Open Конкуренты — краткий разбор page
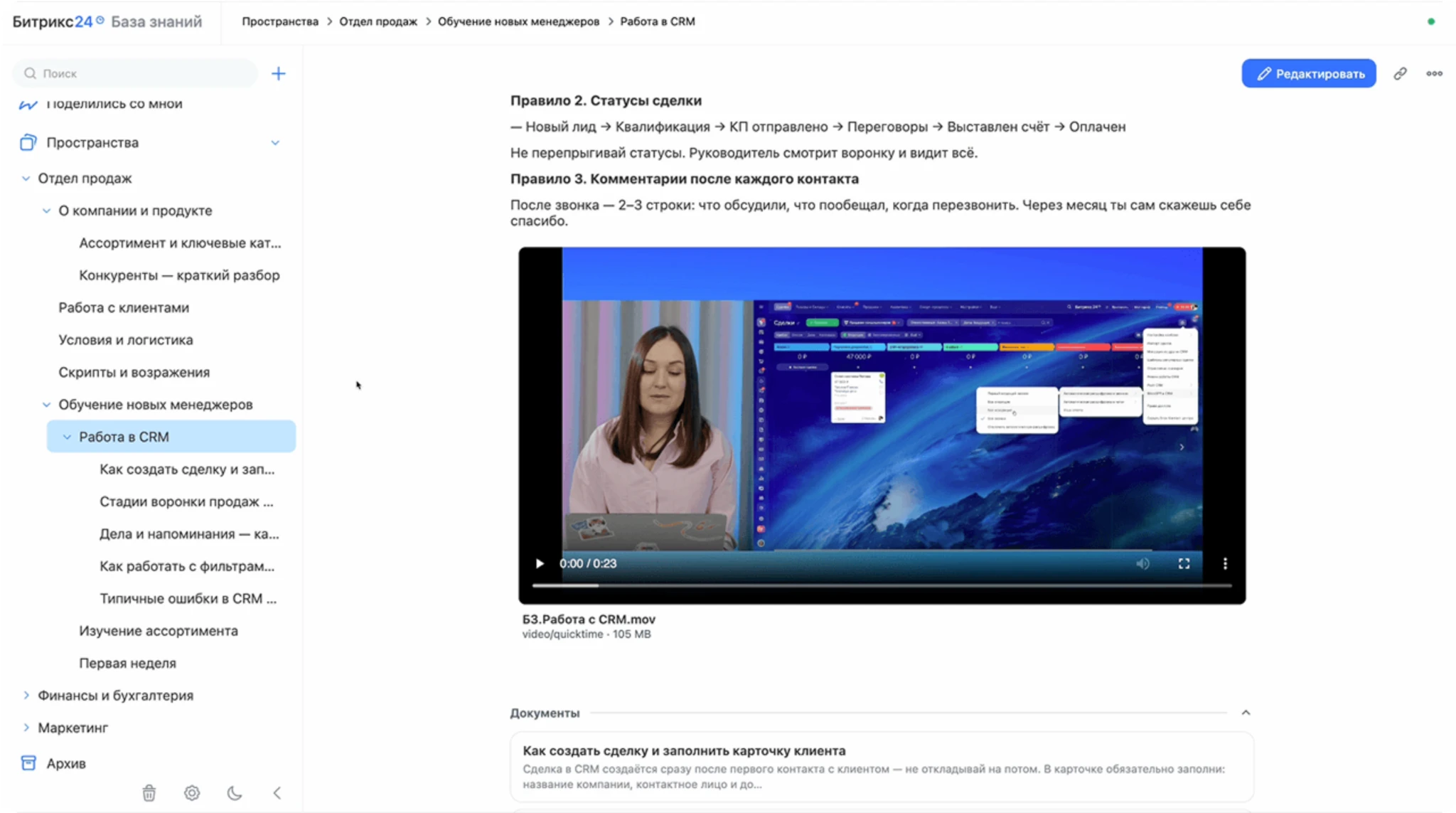 [x=179, y=275]
